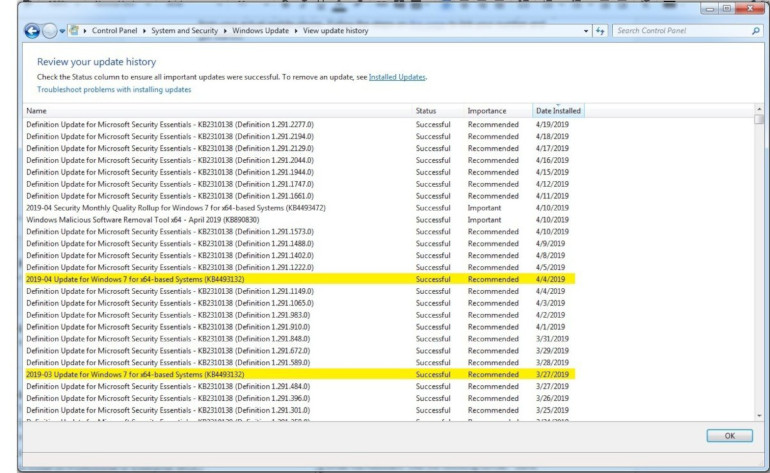Click Successful status for 4/18/2019 row
The width and height of the screenshot is (770, 473).
click(x=433, y=137)
